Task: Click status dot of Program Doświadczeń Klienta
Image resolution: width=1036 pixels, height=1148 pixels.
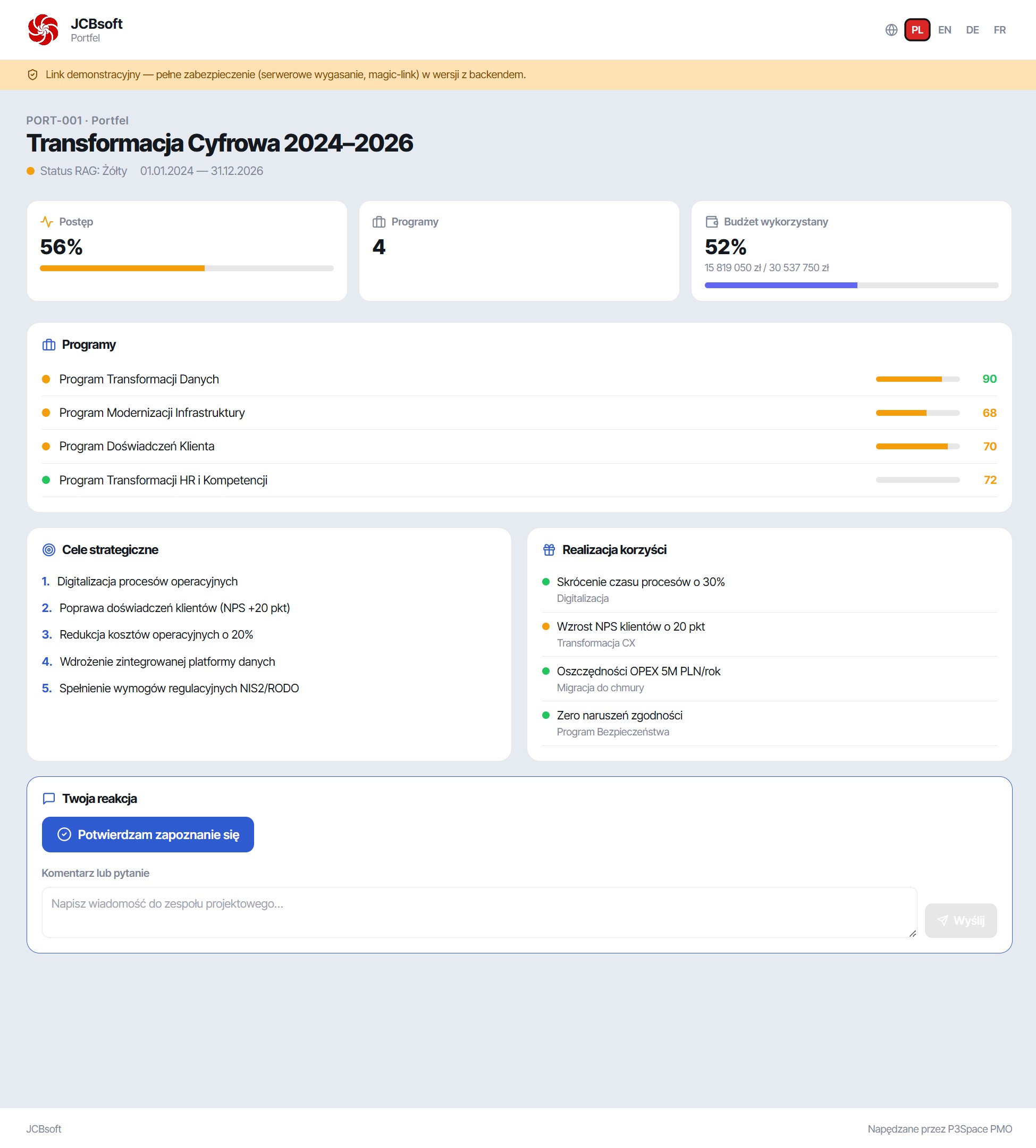Action: [46, 446]
